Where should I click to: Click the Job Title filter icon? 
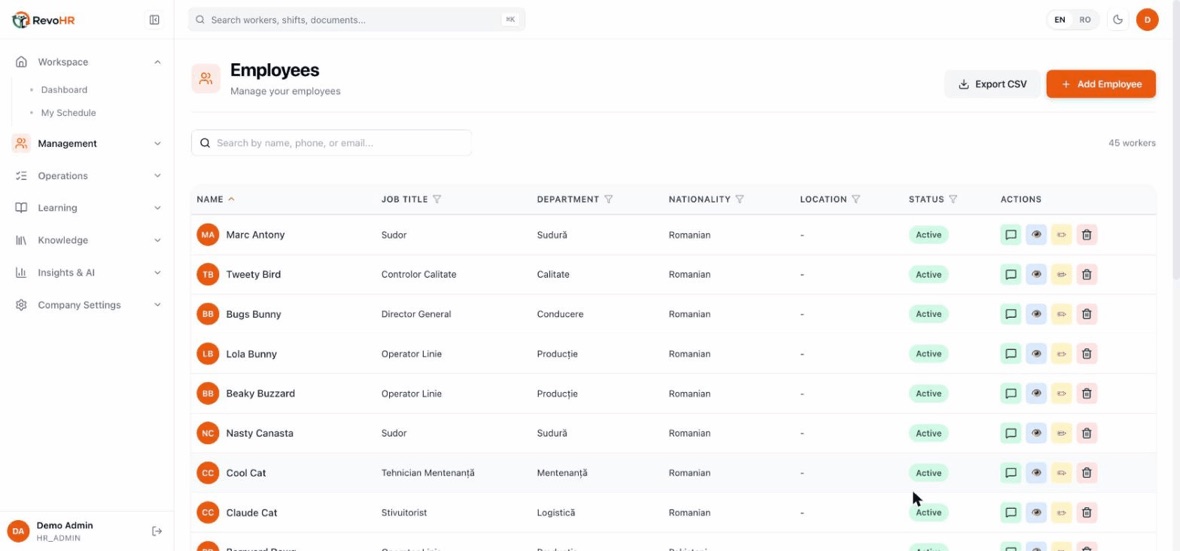(436, 199)
